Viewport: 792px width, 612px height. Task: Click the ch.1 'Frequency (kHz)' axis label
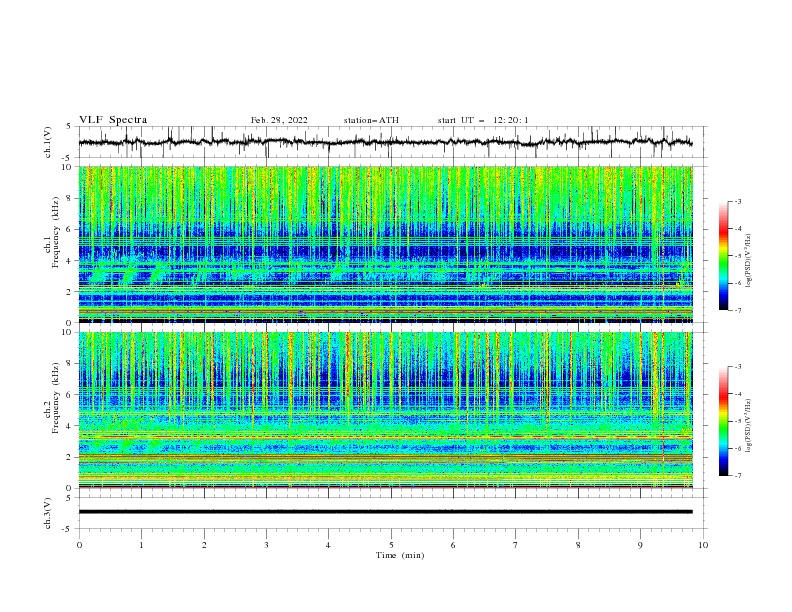coord(56,233)
